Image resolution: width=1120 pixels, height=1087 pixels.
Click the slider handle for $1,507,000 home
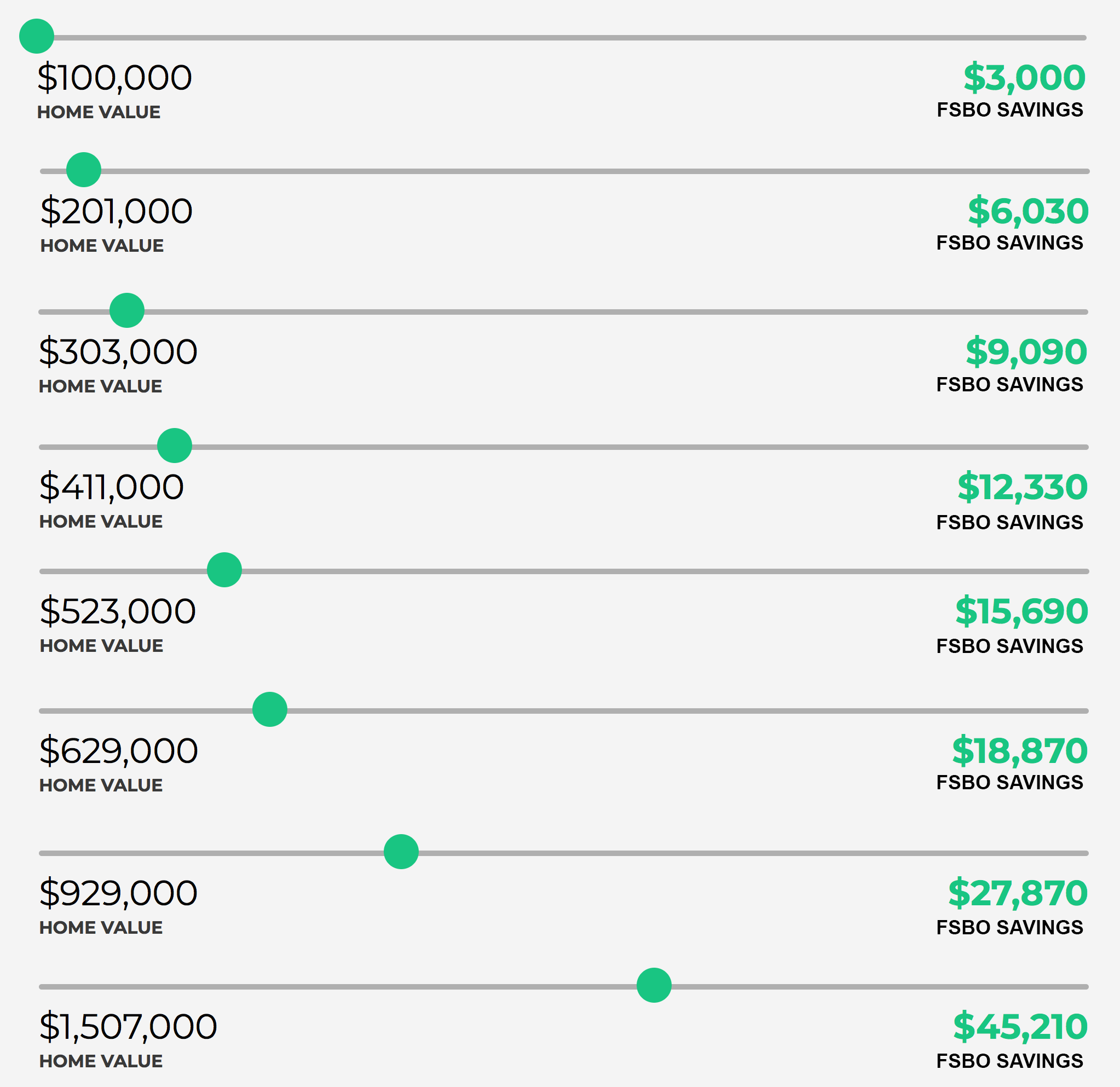[x=654, y=985]
